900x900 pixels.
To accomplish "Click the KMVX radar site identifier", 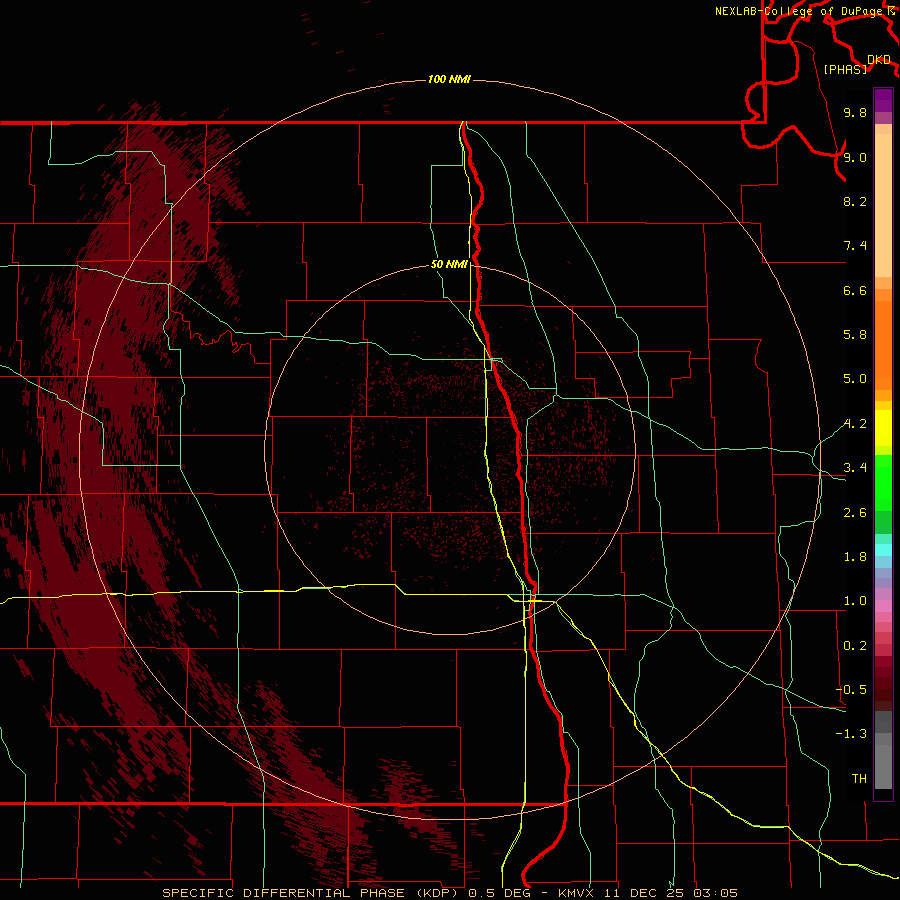I will pos(575,893).
